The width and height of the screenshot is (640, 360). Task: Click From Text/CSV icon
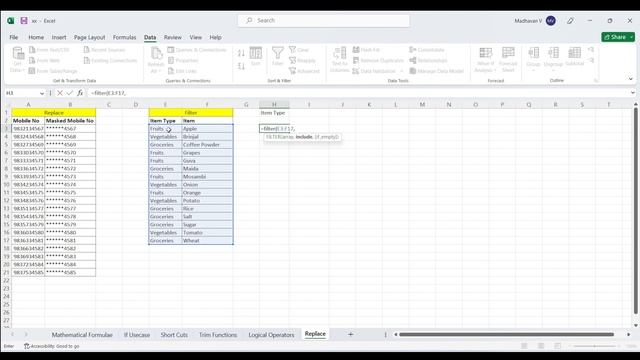tap(32, 50)
